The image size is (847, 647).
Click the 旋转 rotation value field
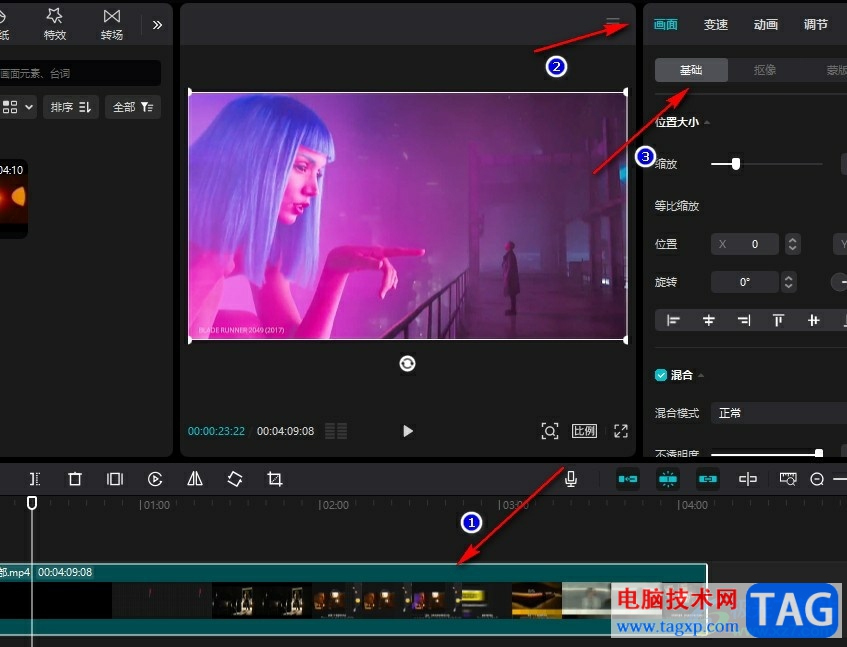[745, 282]
